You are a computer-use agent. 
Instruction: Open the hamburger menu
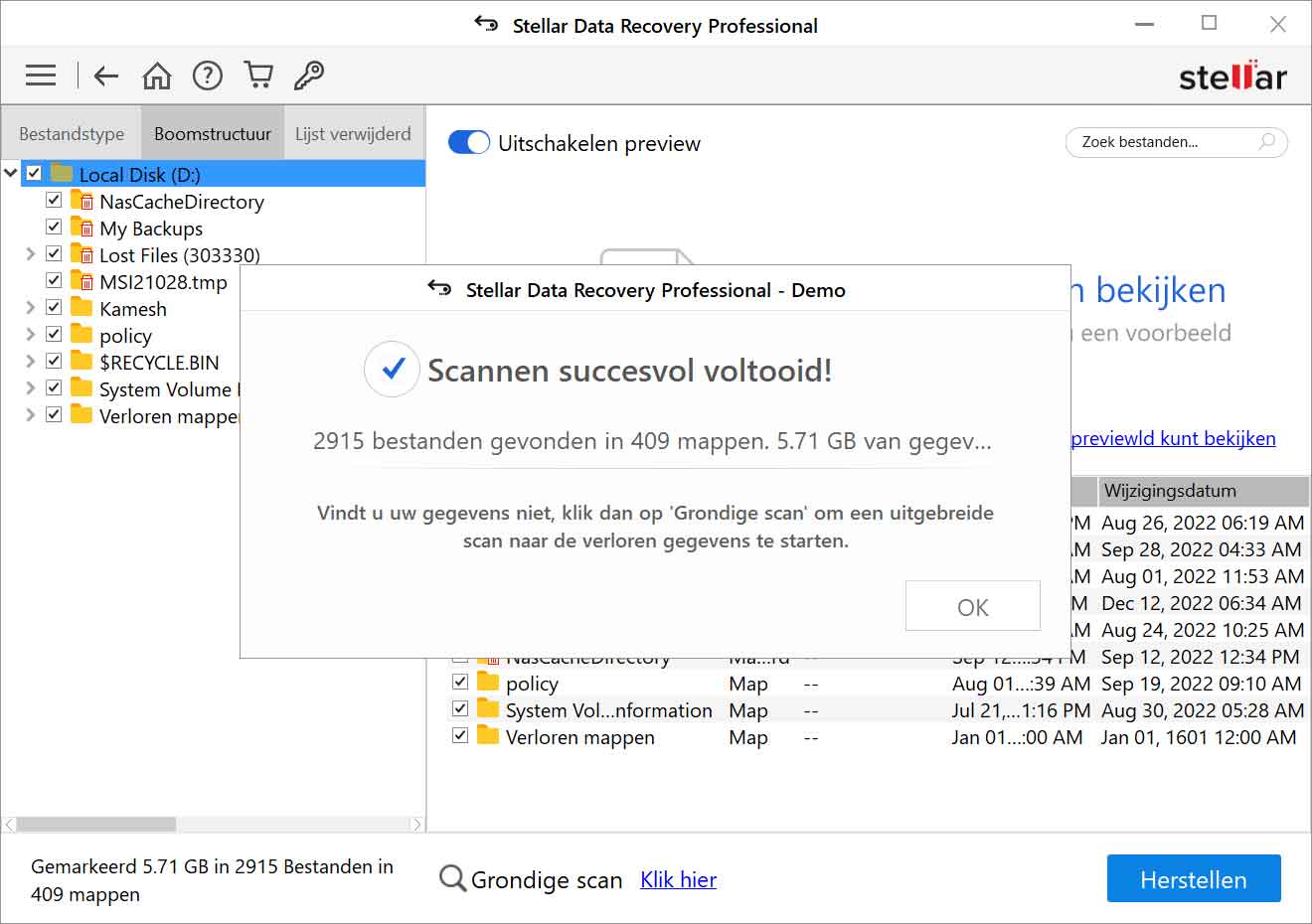(41, 76)
